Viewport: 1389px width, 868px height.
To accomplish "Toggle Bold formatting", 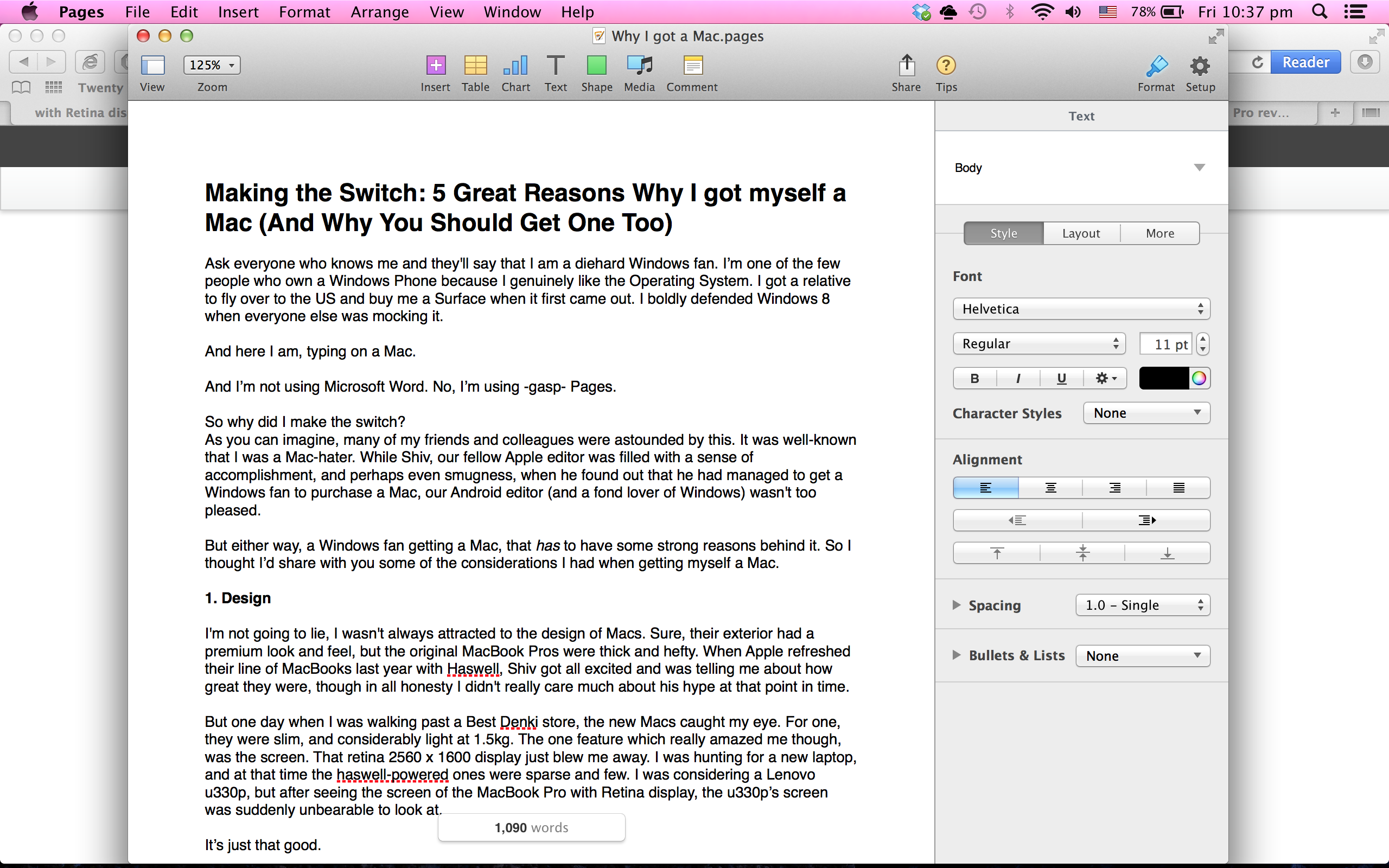I will pos(974,378).
